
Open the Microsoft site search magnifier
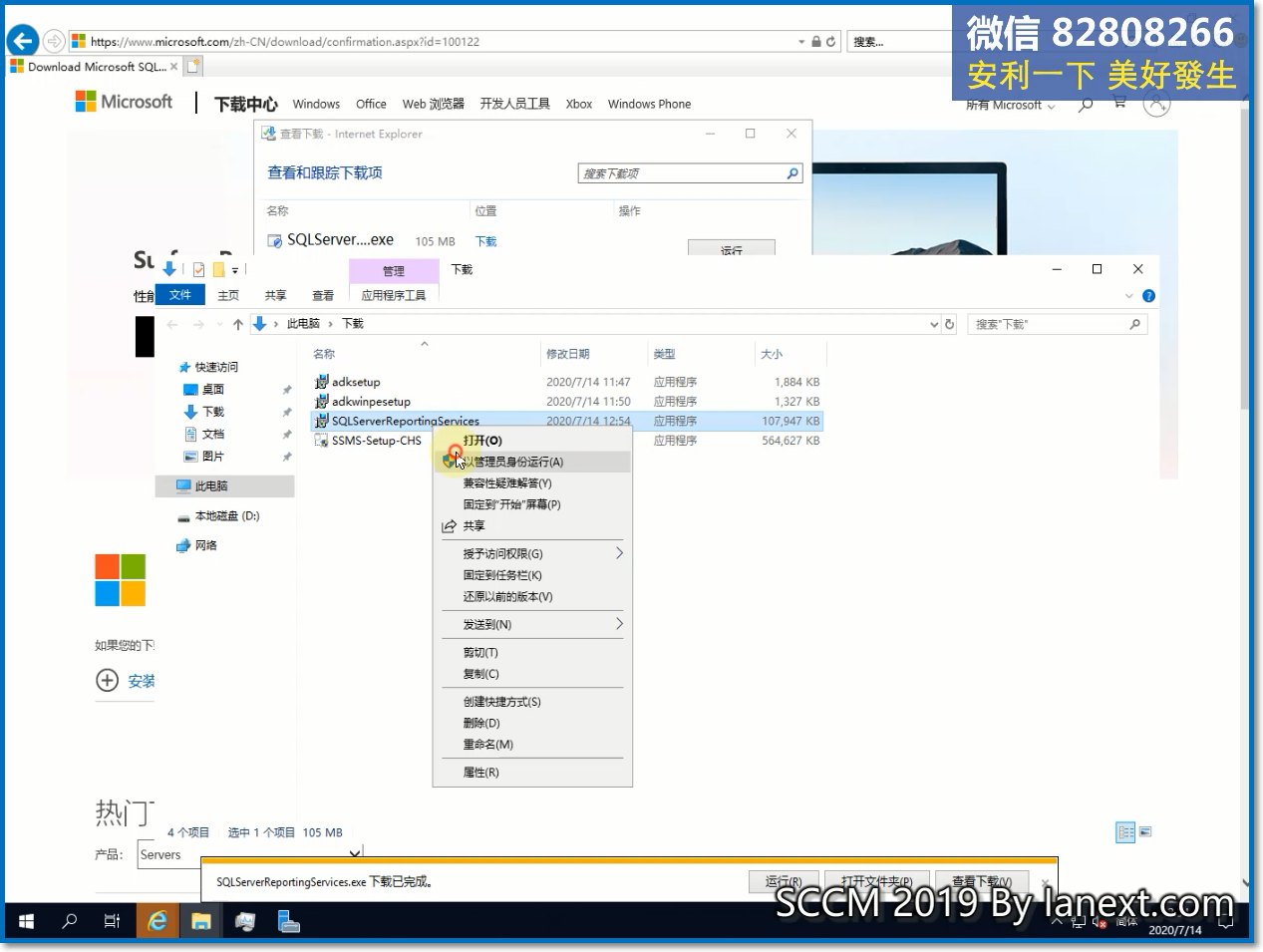tap(1086, 104)
